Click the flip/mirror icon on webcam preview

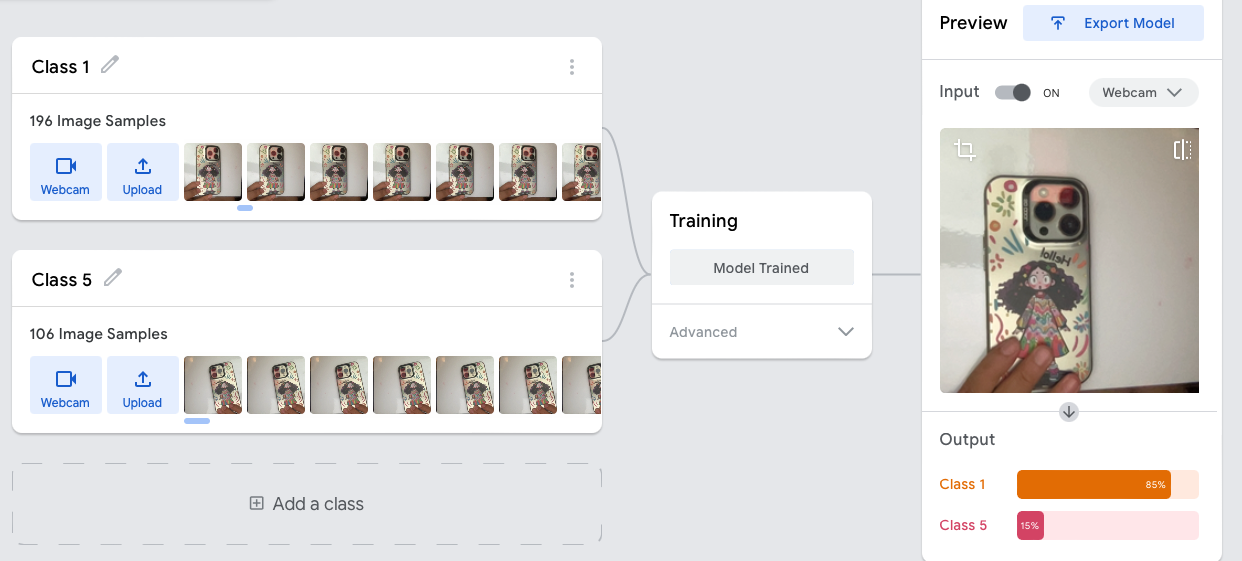click(x=1181, y=150)
